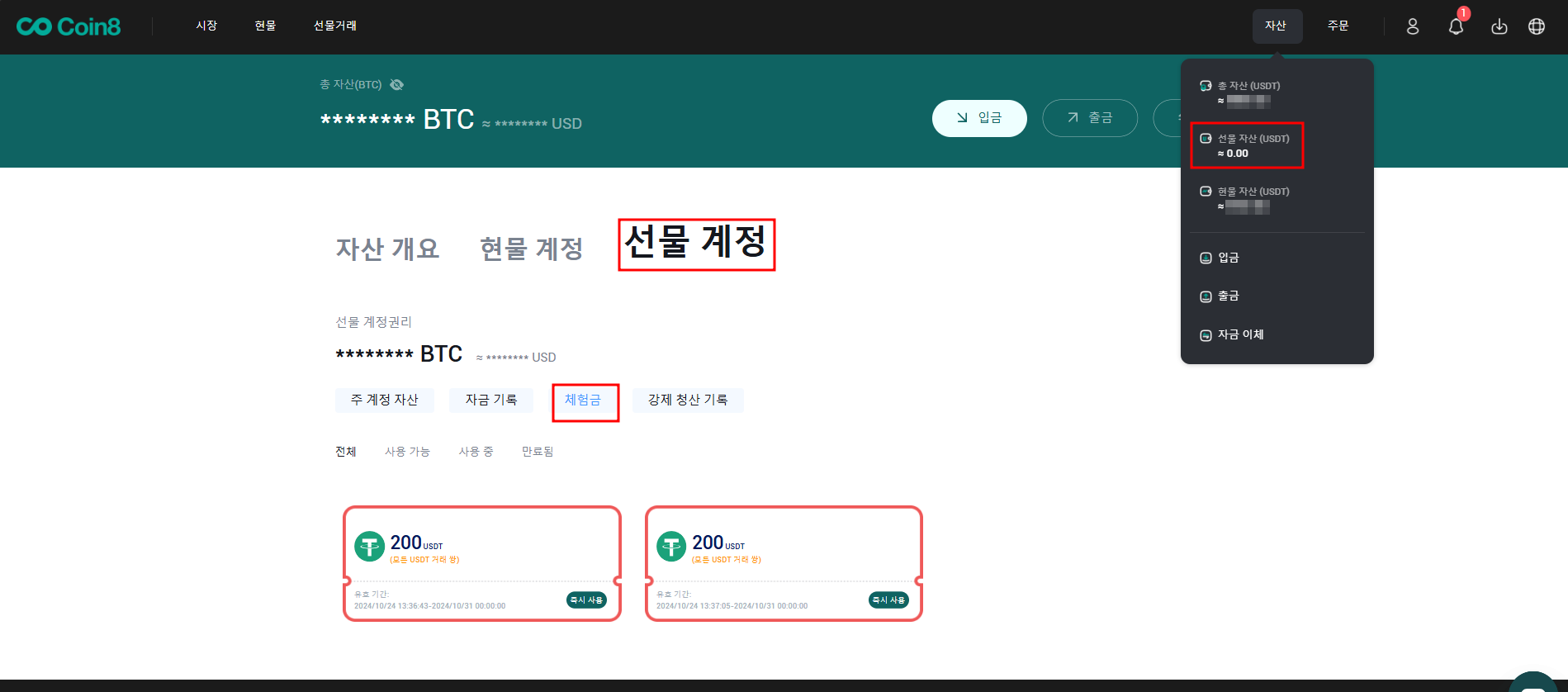1568x692 pixels.
Task: Open the 자산 dropdown in top navigation
Action: 1277,26
